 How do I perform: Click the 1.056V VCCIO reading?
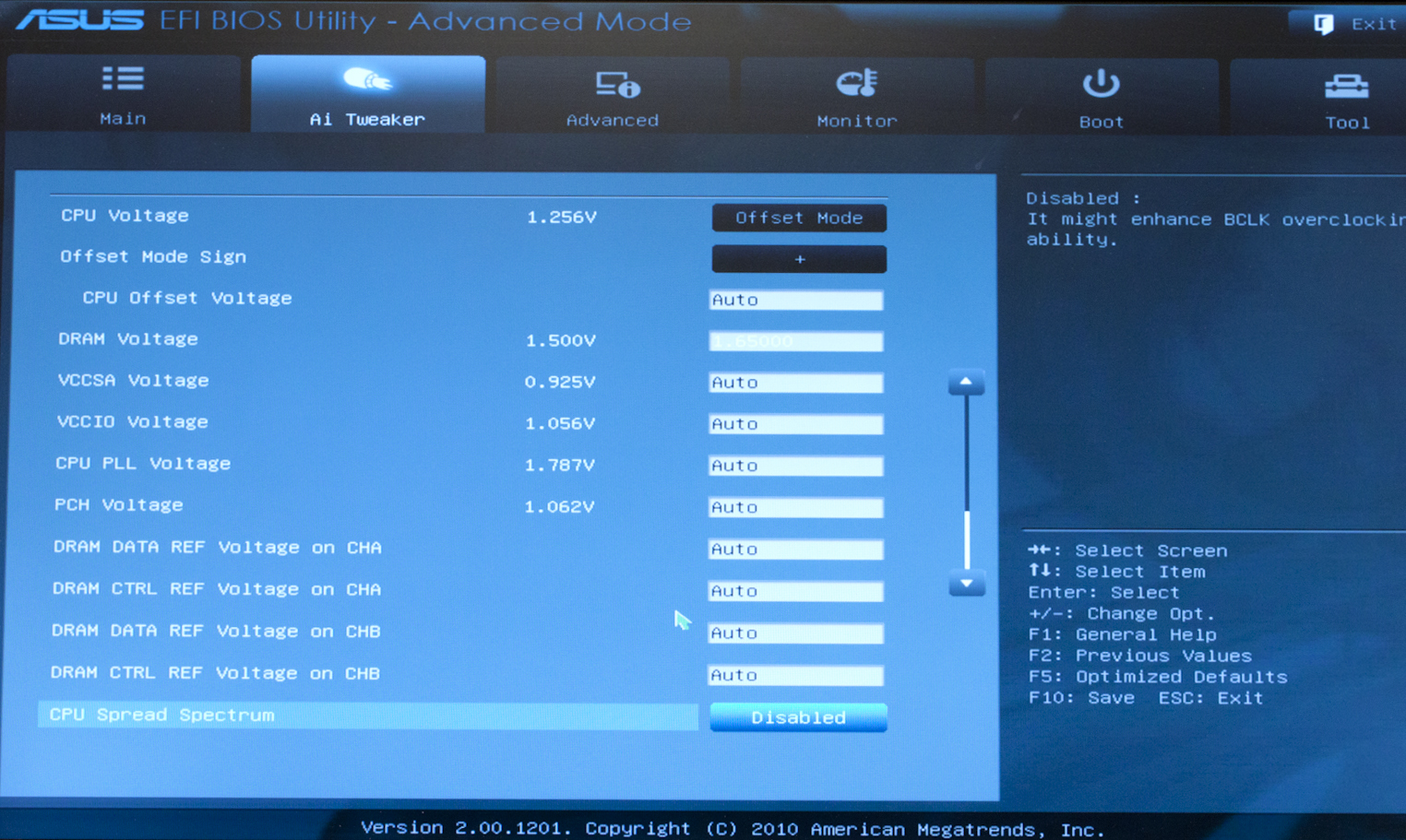tap(560, 423)
